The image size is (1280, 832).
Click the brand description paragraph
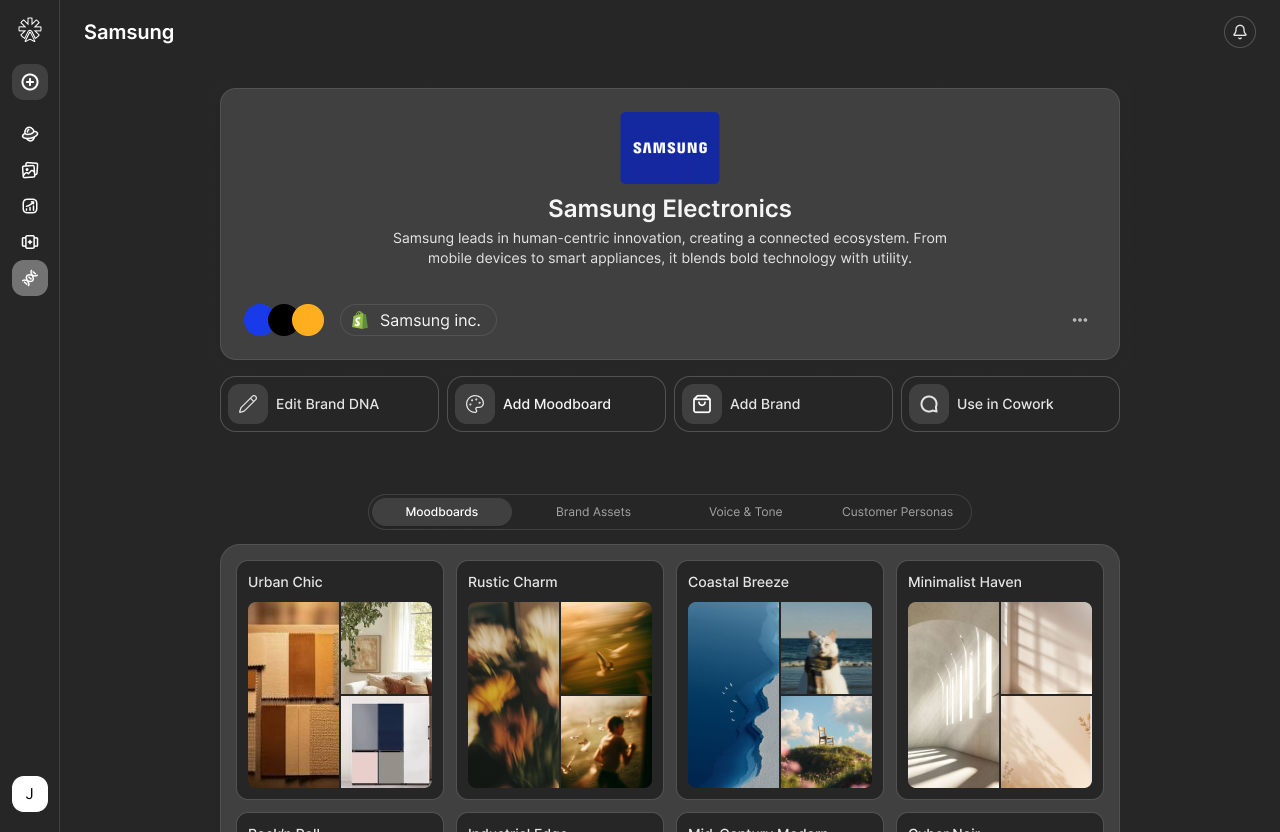point(670,248)
